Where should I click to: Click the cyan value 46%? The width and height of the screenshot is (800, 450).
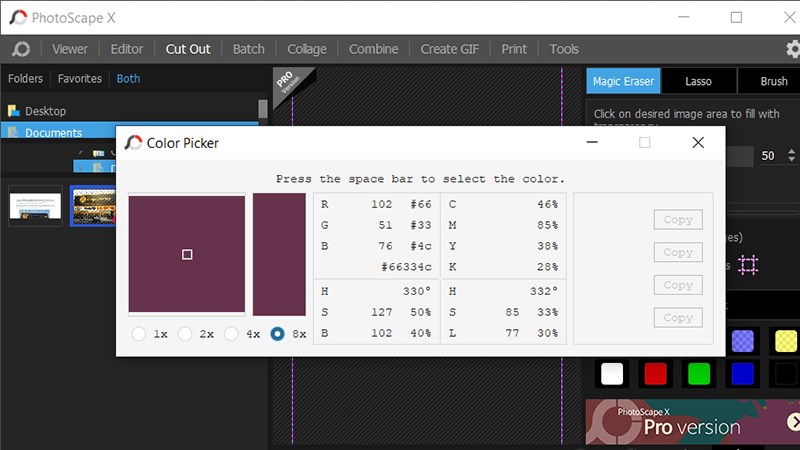pyautogui.click(x=547, y=204)
